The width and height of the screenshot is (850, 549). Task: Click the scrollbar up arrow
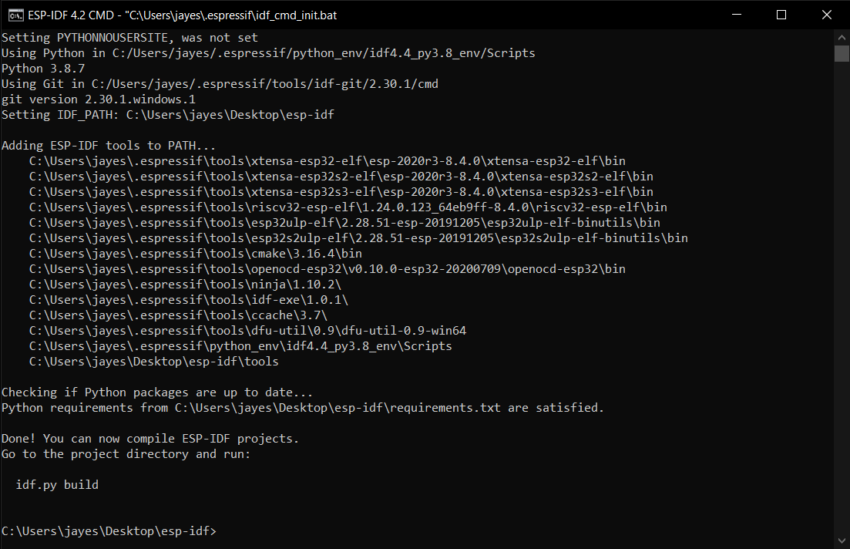point(841,37)
